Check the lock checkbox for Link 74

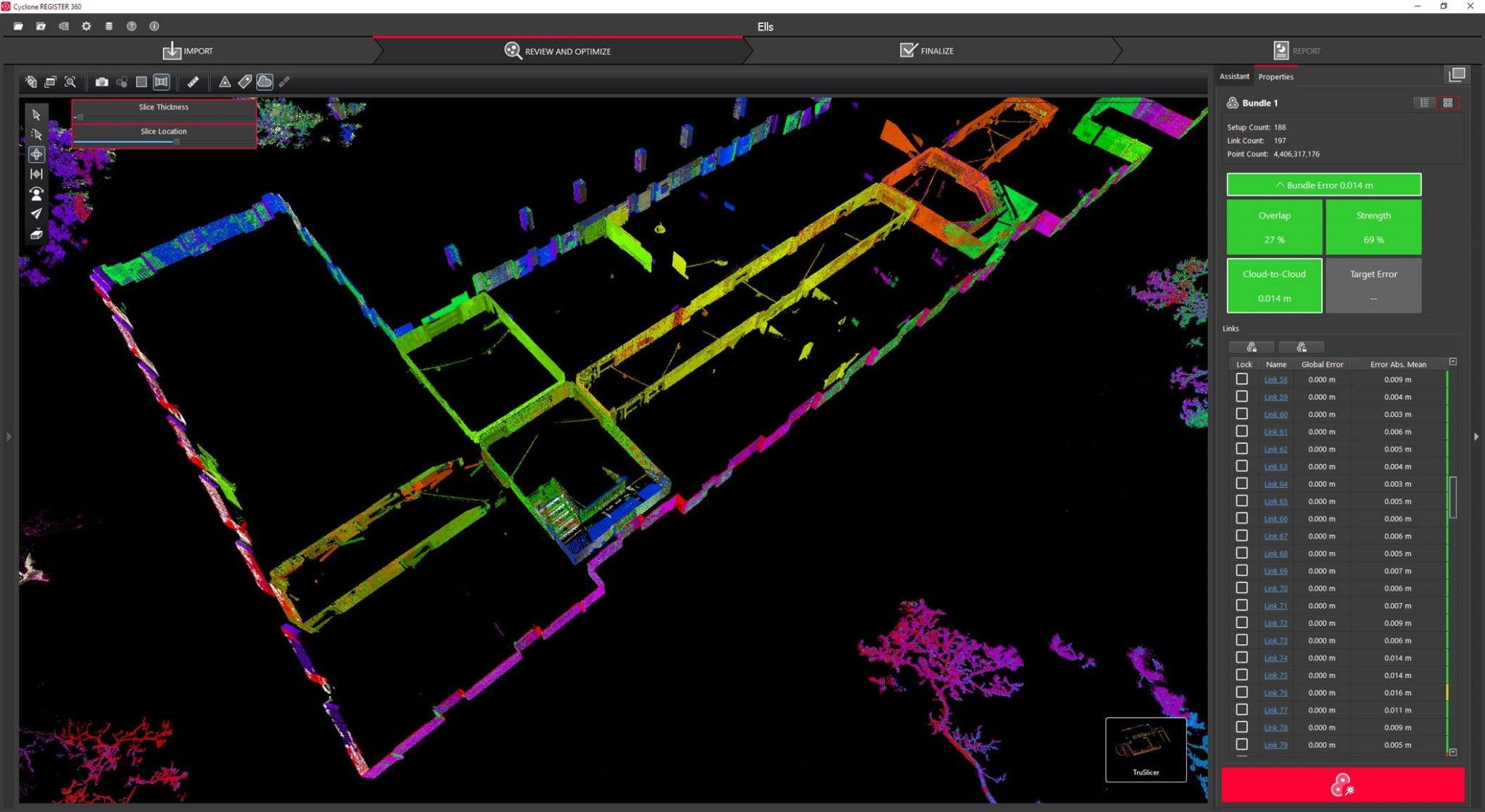pyautogui.click(x=1241, y=658)
